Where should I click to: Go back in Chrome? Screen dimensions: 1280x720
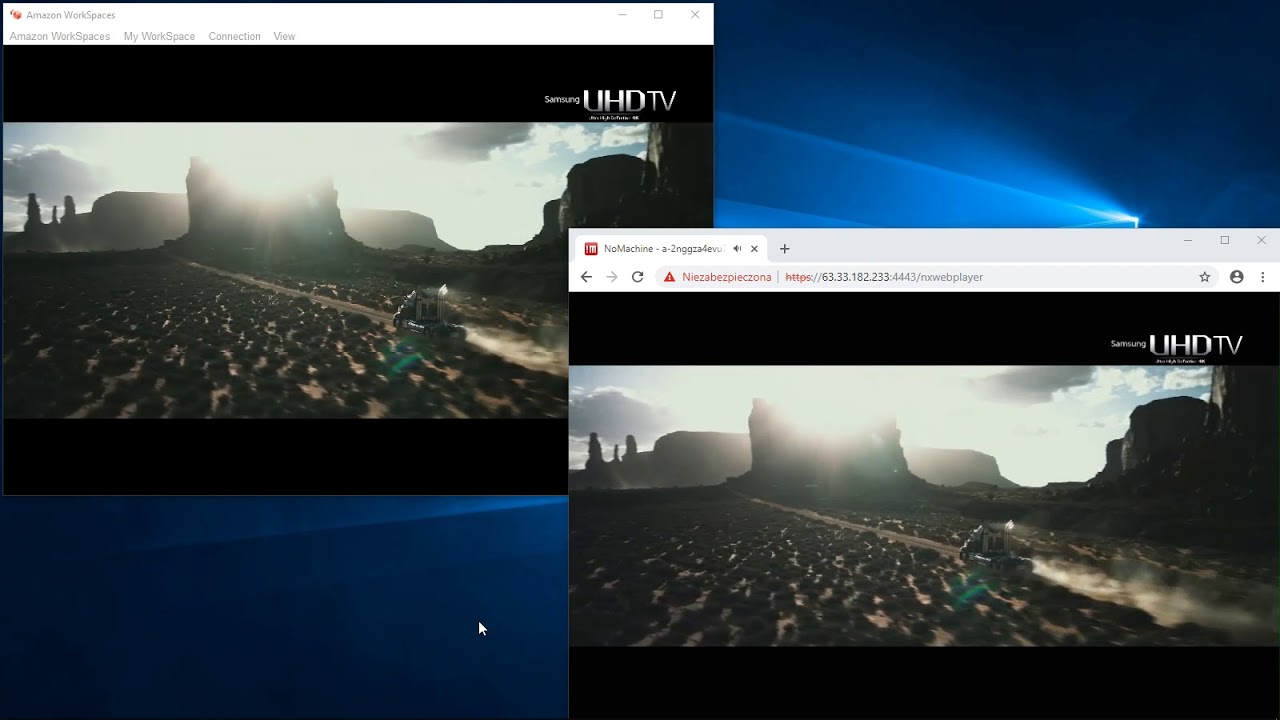click(586, 277)
